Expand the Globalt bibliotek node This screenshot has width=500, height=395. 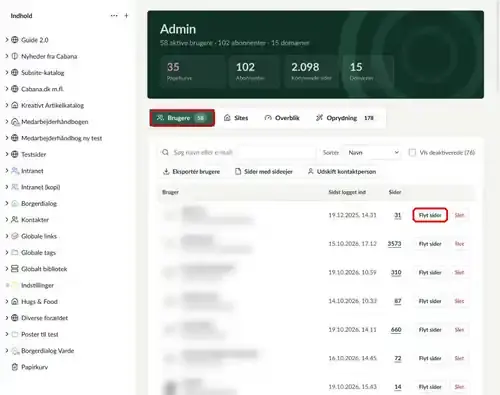(x=7, y=268)
